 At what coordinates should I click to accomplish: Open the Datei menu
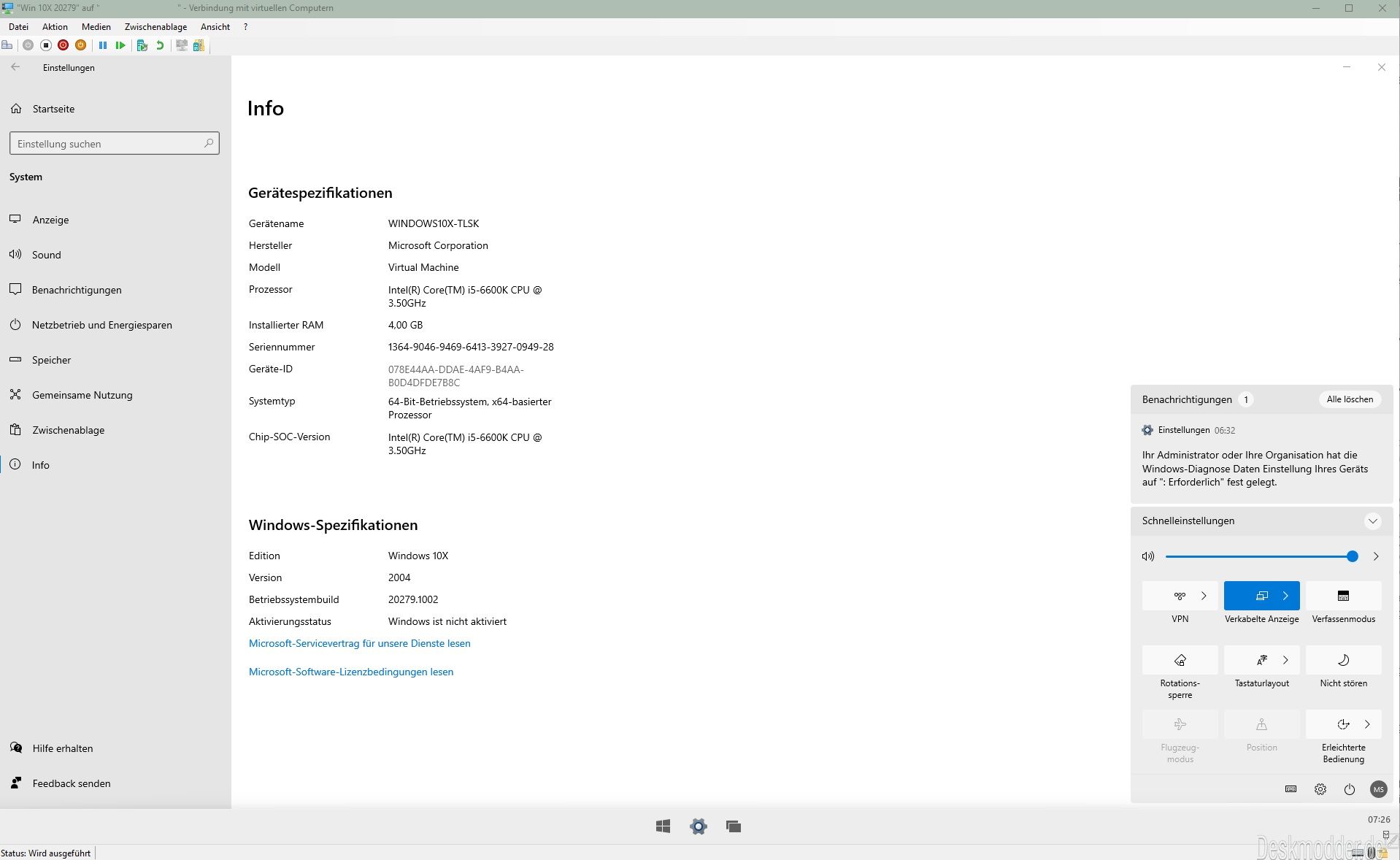pos(18,27)
